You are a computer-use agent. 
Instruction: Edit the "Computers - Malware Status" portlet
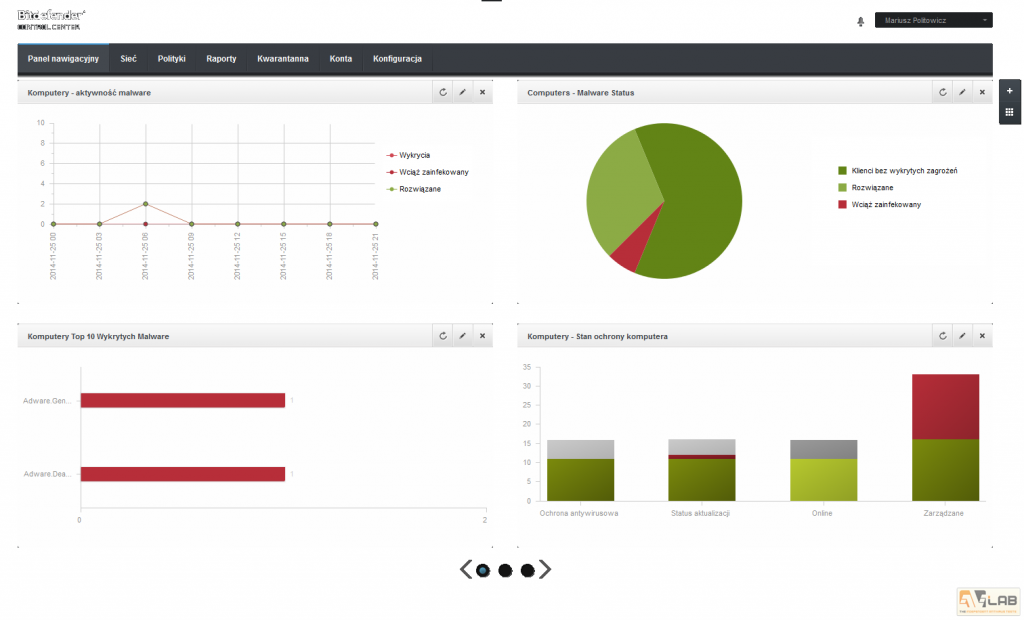(x=961, y=91)
